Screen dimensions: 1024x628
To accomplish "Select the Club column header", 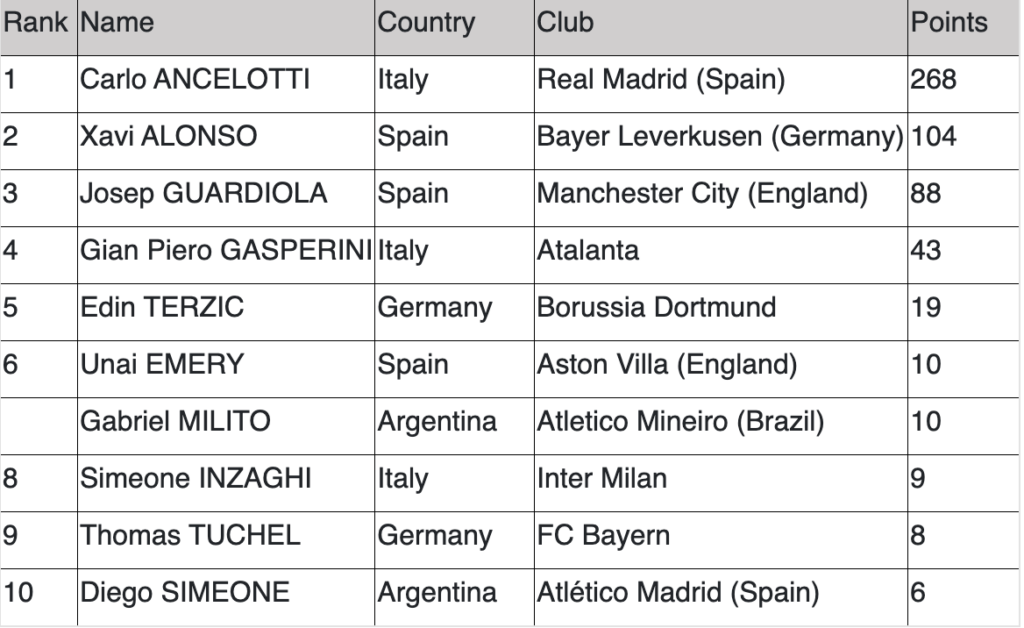I will [x=721, y=27].
